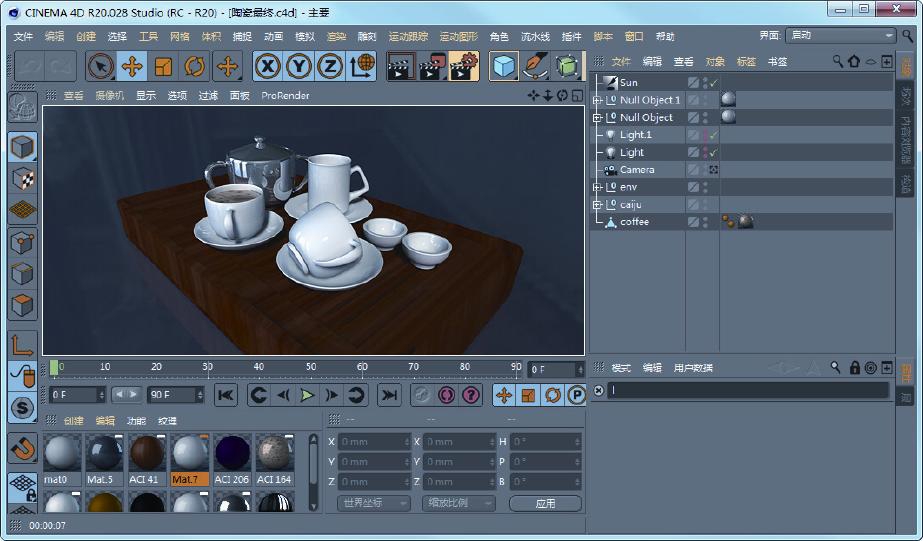Add a cube primitive object
Screen dimensions: 923x541
(x=504, y=67)
